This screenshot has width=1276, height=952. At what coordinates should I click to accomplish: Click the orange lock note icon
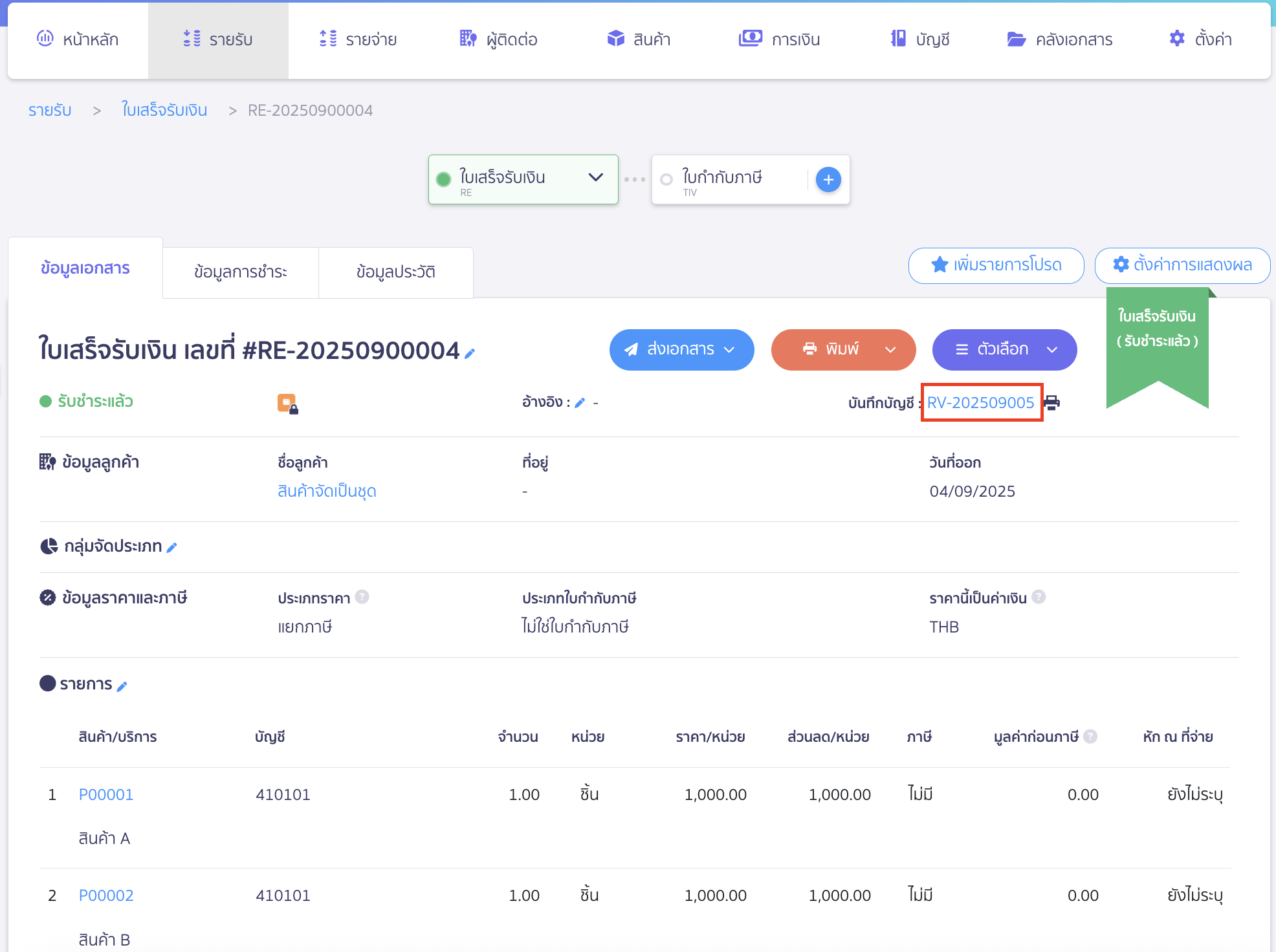[287, 404]
